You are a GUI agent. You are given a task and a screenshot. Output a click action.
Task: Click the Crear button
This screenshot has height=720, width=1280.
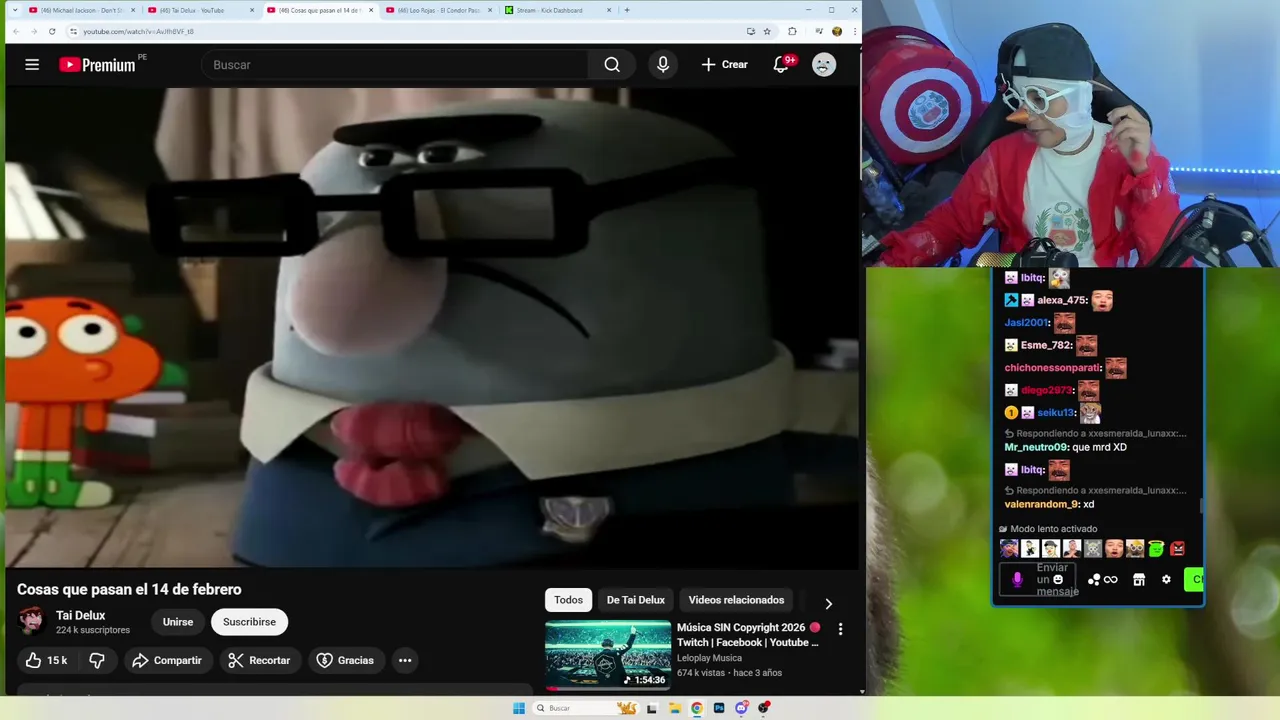(724, 65)
